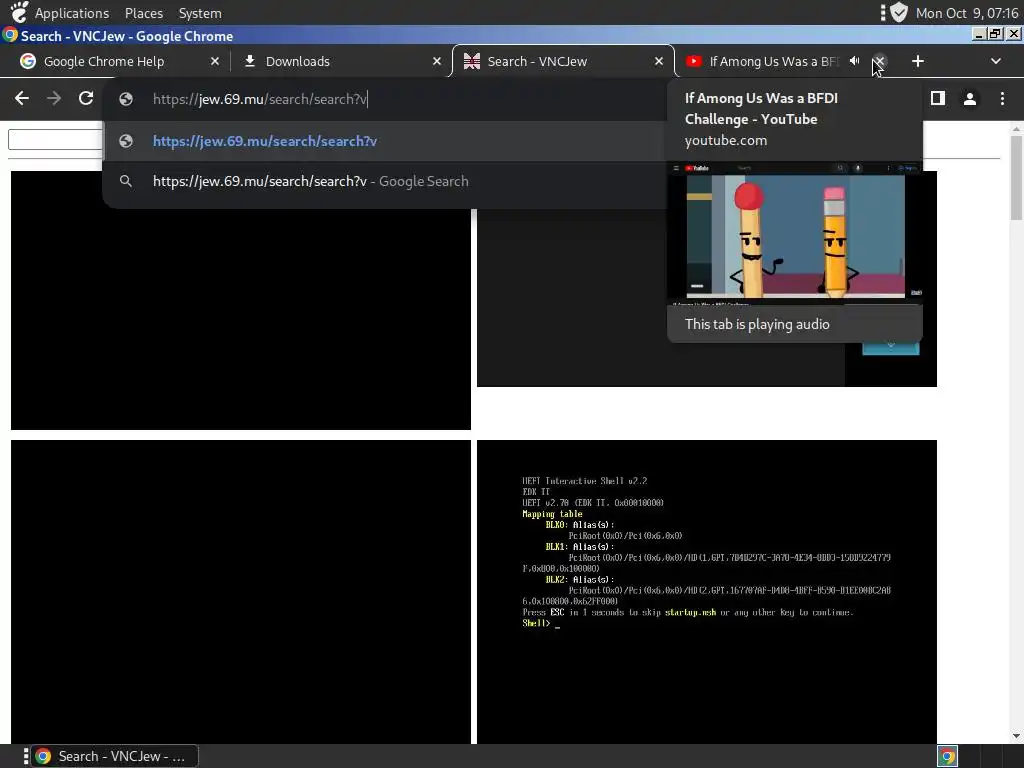
Task: Click the shield icon in system tray
Action: coord(899,12)
